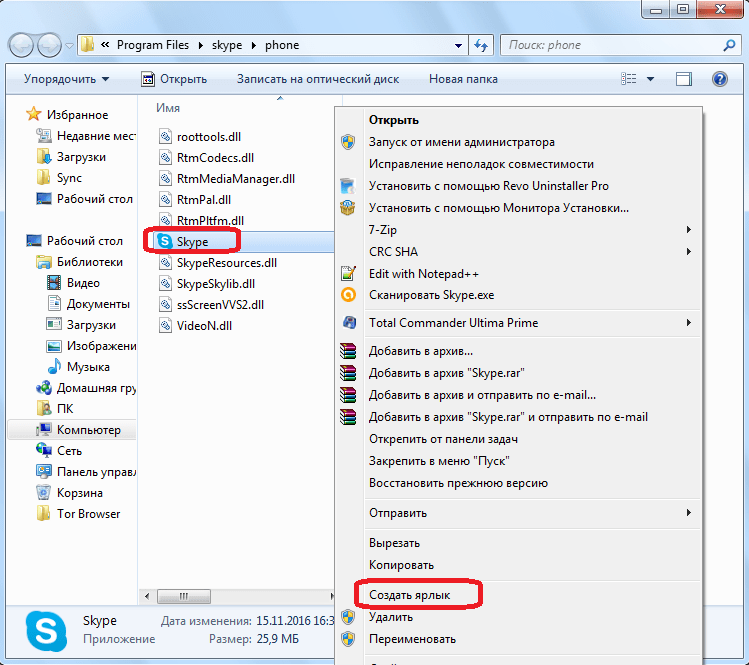Click scrollbar left arrow in file list

click(x=147, y=596)
